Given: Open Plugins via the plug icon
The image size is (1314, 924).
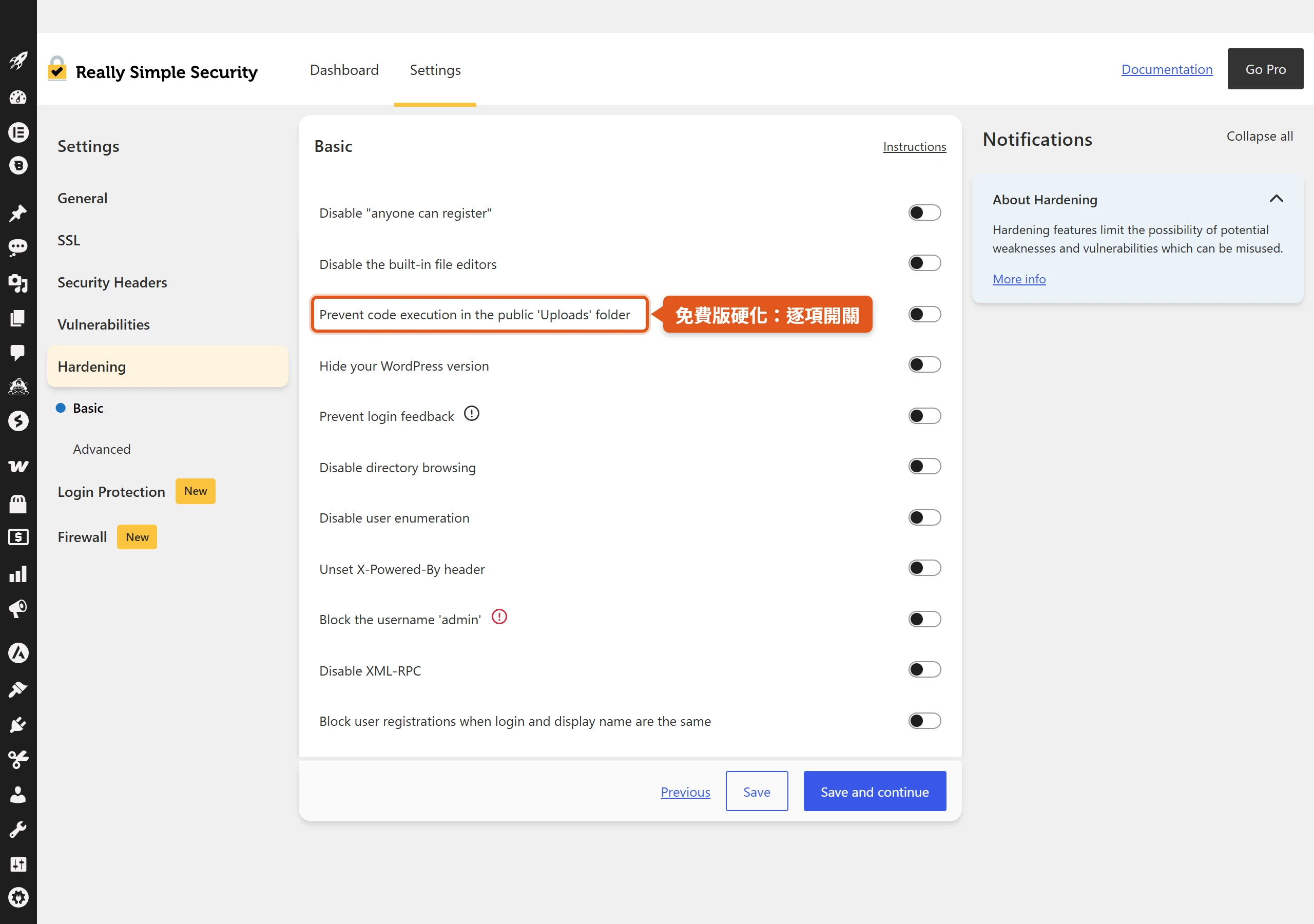Looking at the screenshot, I should 18,725.
